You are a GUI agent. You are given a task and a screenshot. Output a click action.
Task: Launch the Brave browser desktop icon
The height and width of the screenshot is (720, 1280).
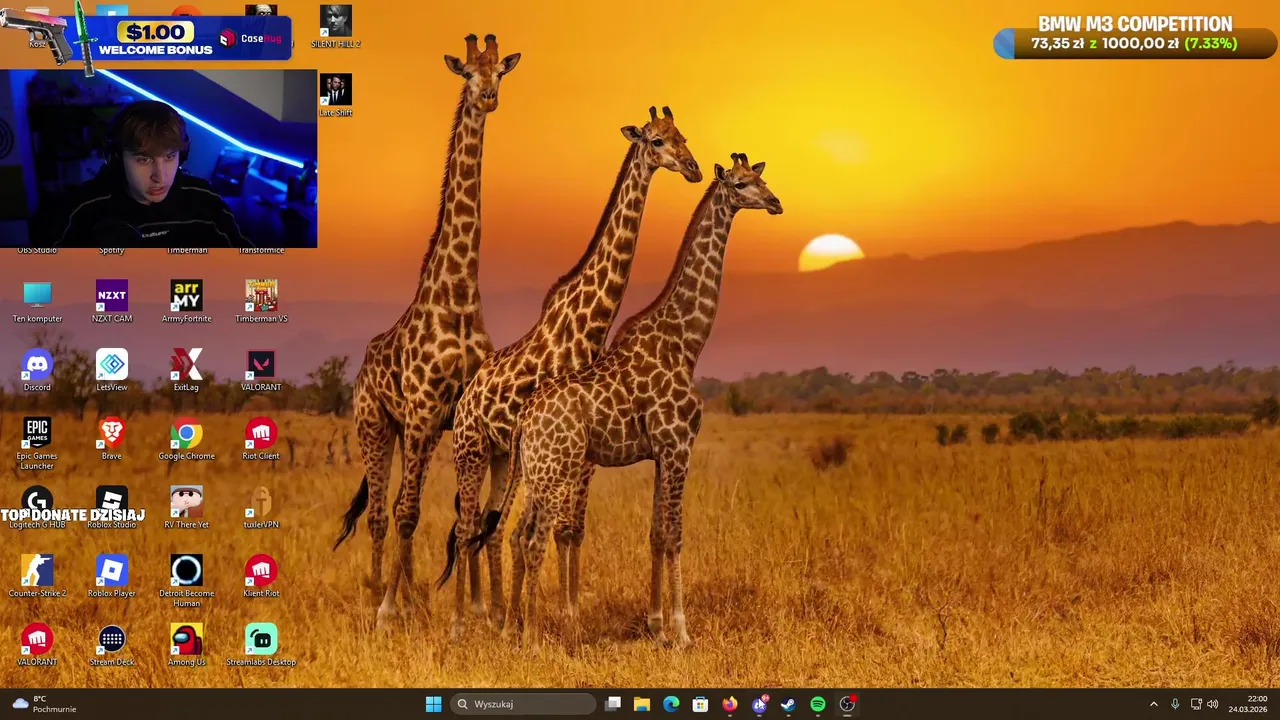click(112, 439)
